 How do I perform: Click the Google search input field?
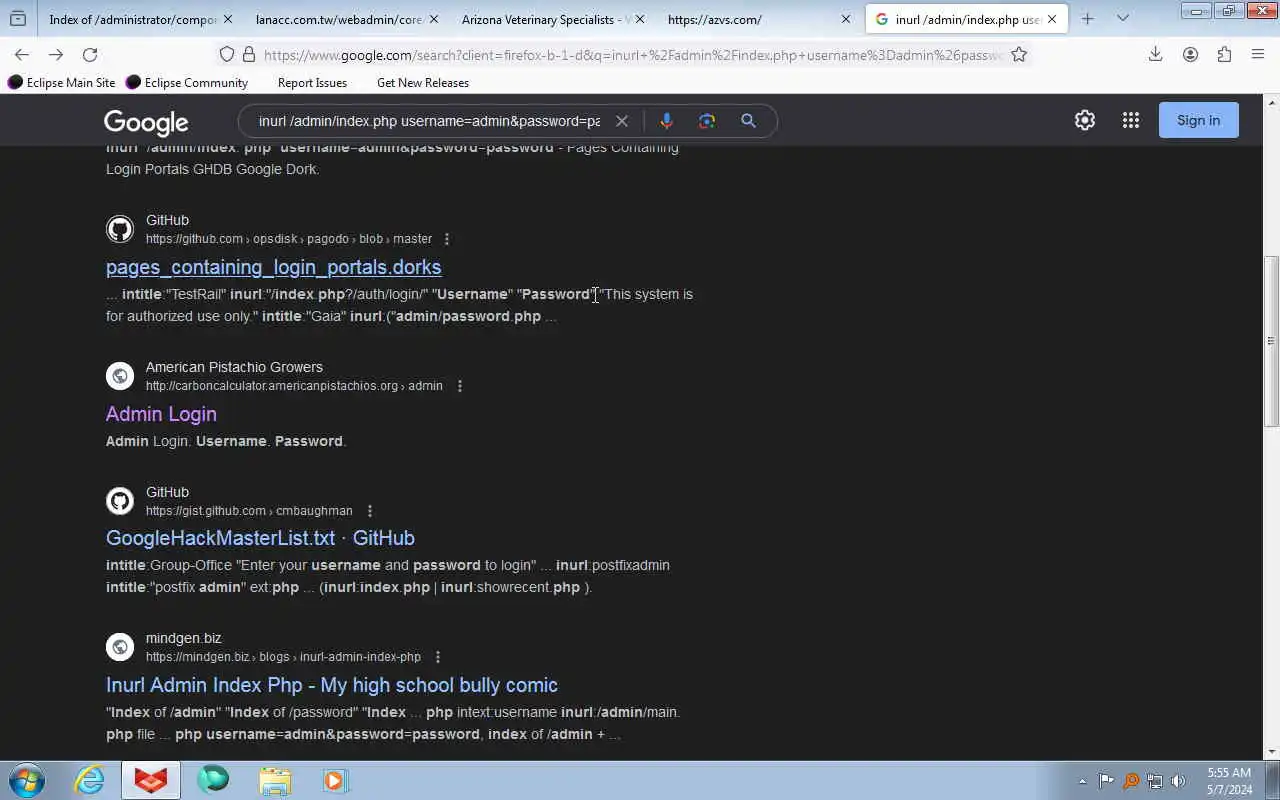[429, 121]
